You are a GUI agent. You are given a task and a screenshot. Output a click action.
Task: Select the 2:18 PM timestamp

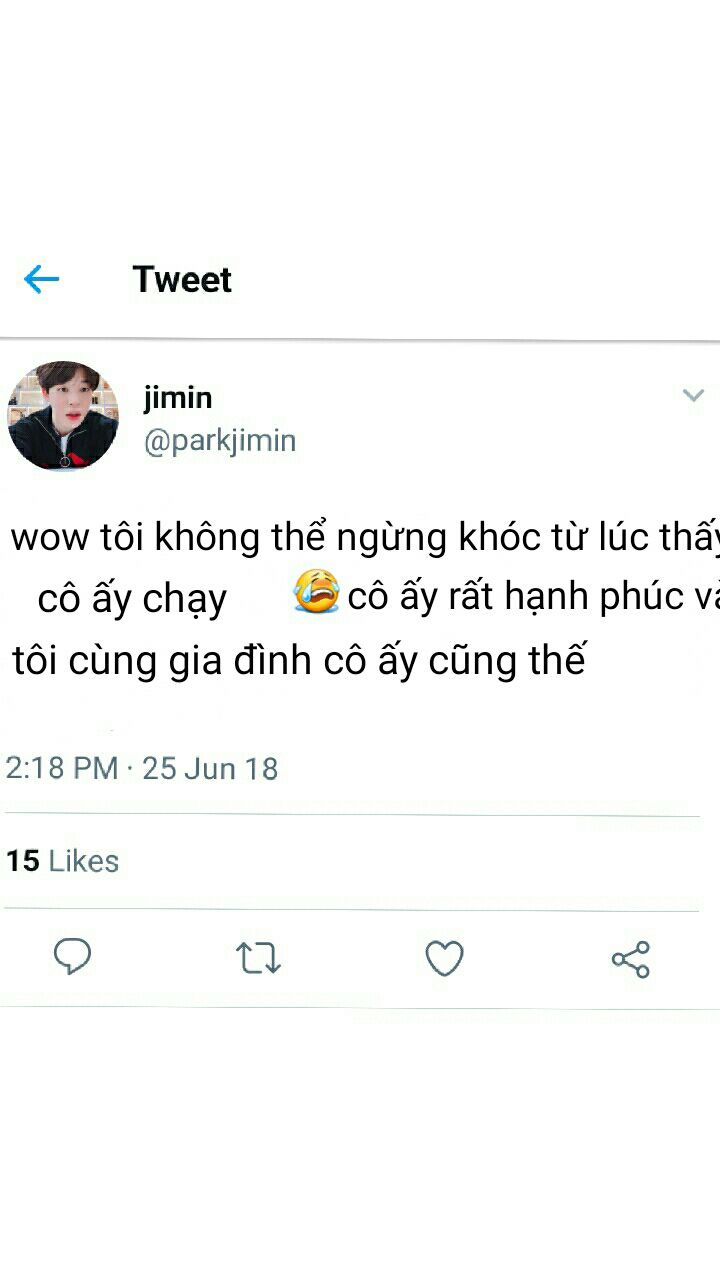point(62,768)
